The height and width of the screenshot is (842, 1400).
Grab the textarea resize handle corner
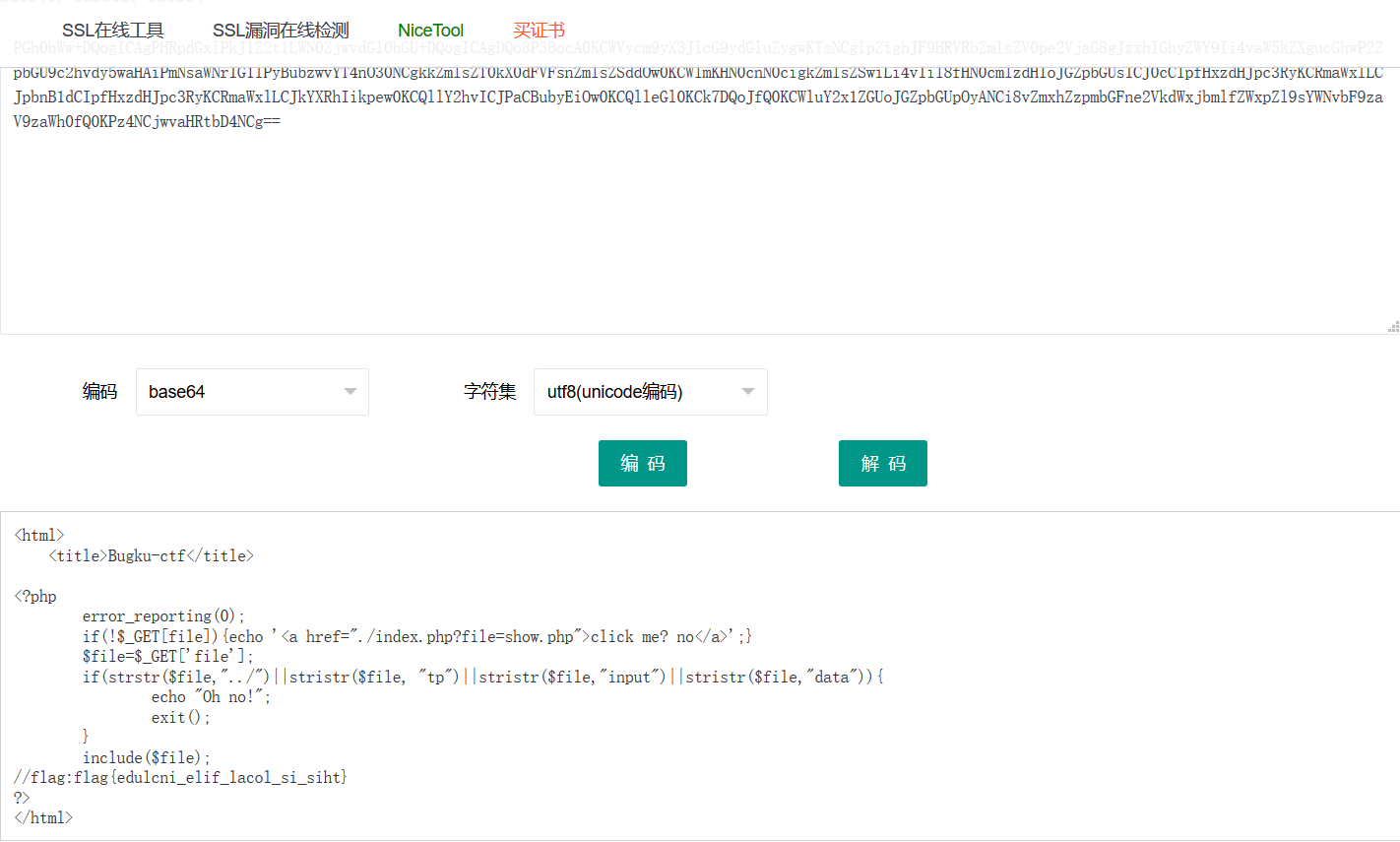1393,327
